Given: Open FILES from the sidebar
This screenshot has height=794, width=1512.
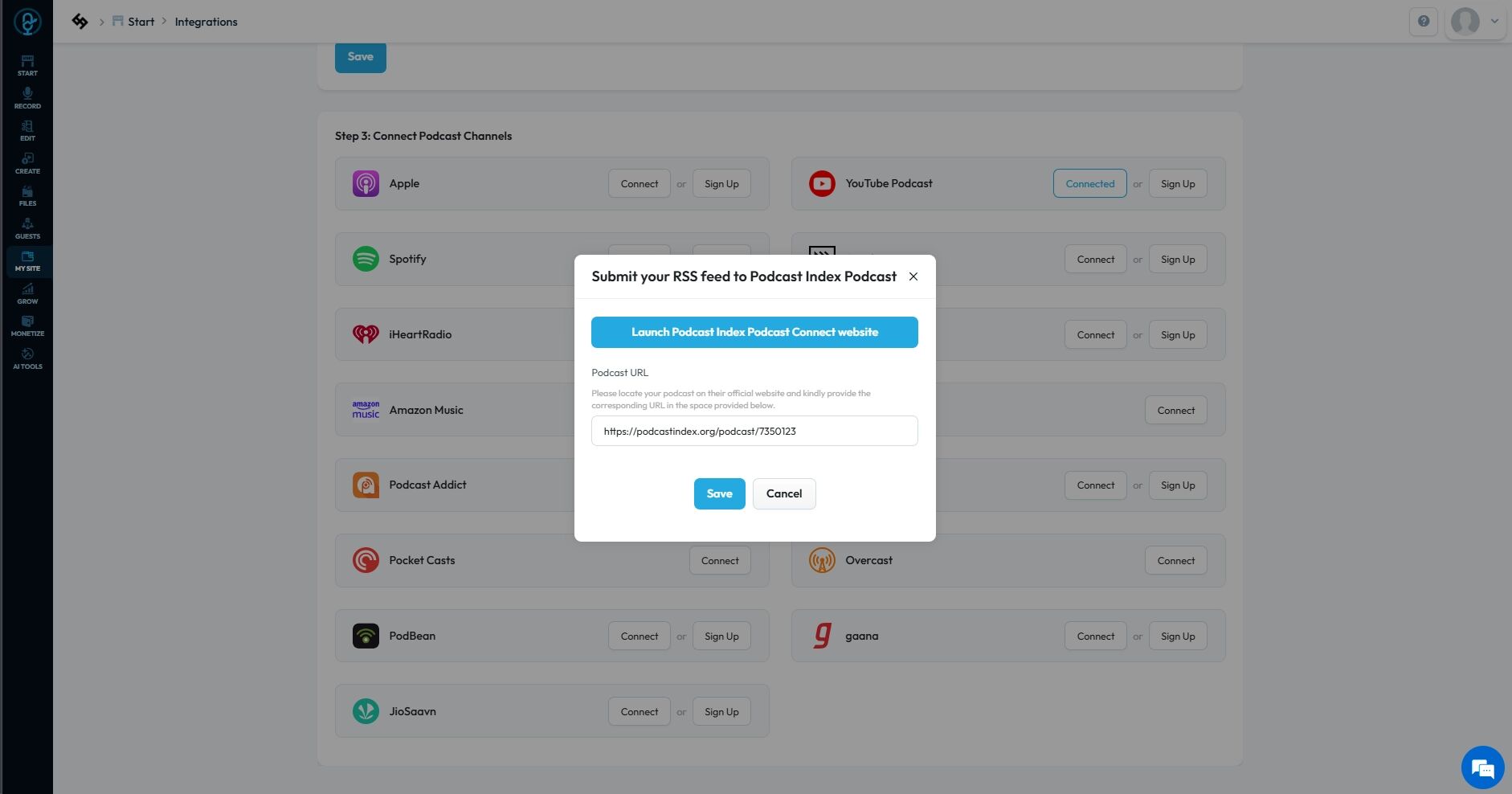Looking at the screenshot, I should [x=27, y=196].
